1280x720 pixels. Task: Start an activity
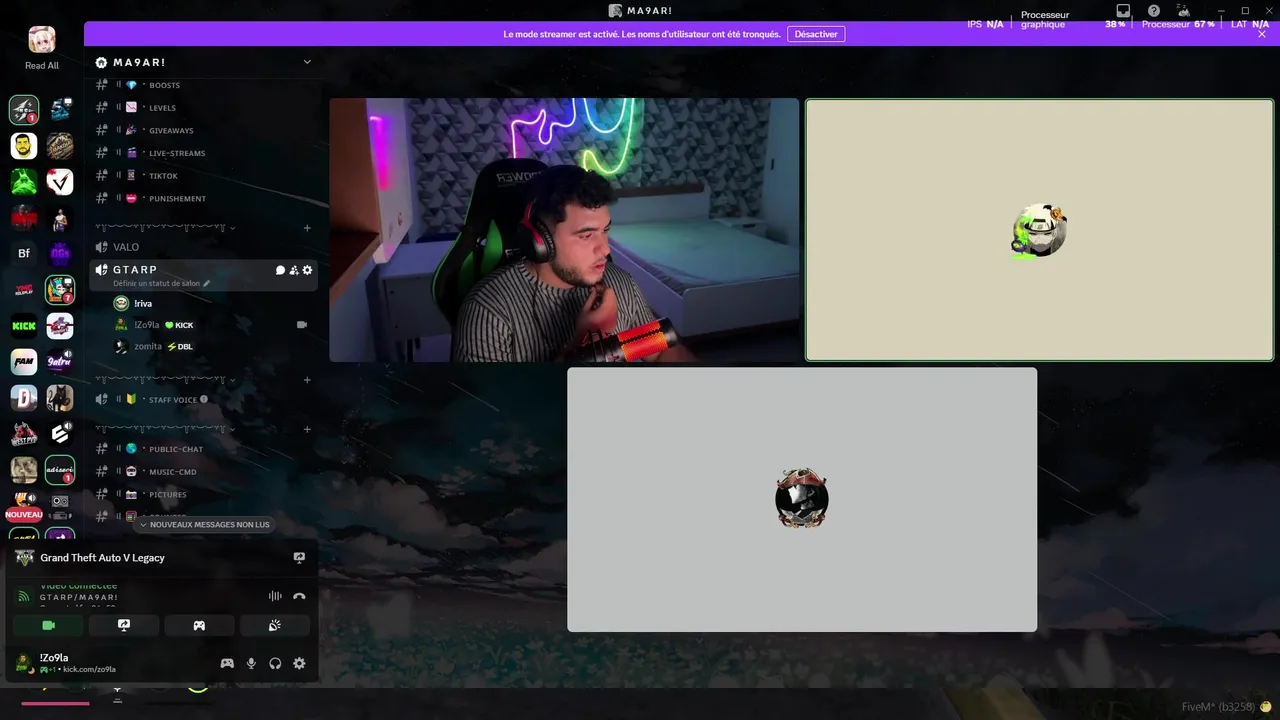(199, 625)
